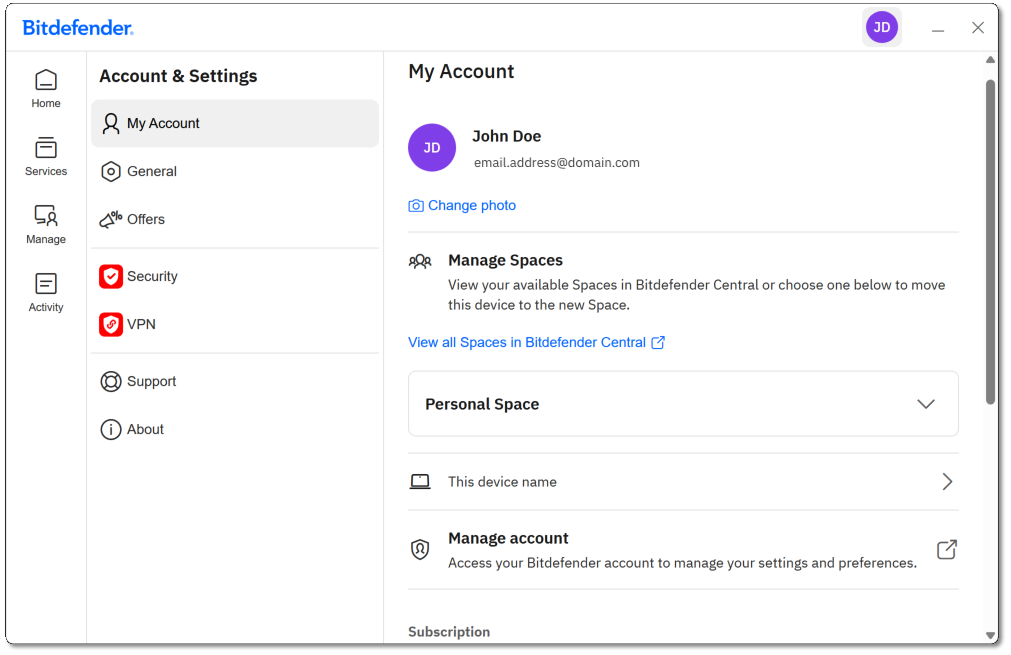The image size is (1011, 655).
Task: Click the large John Doe profile avatar
Action: (432, 148)
